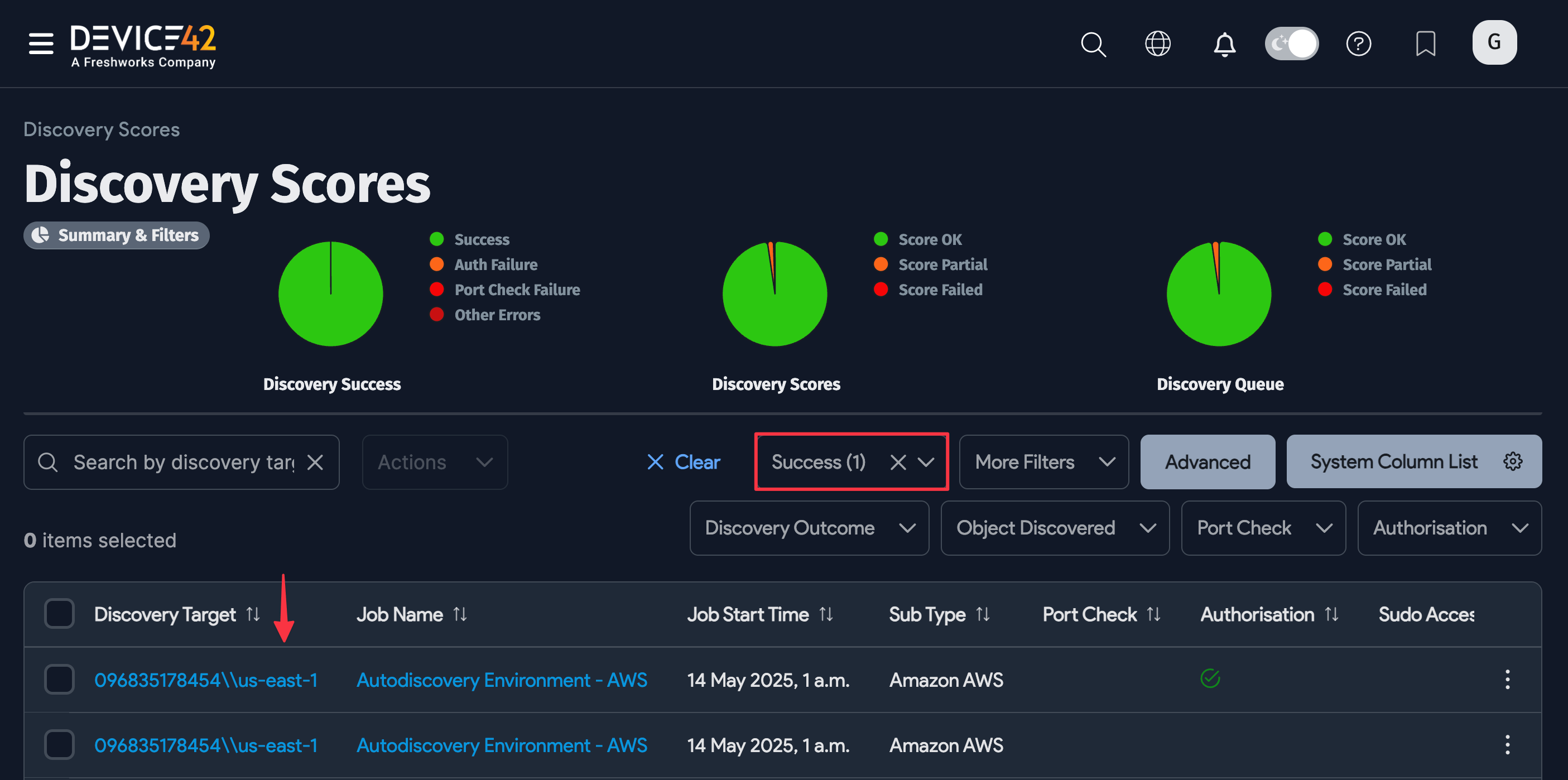Open the help question mark icon
The height and width of the screenshot is (780, 1568).
1359,43
